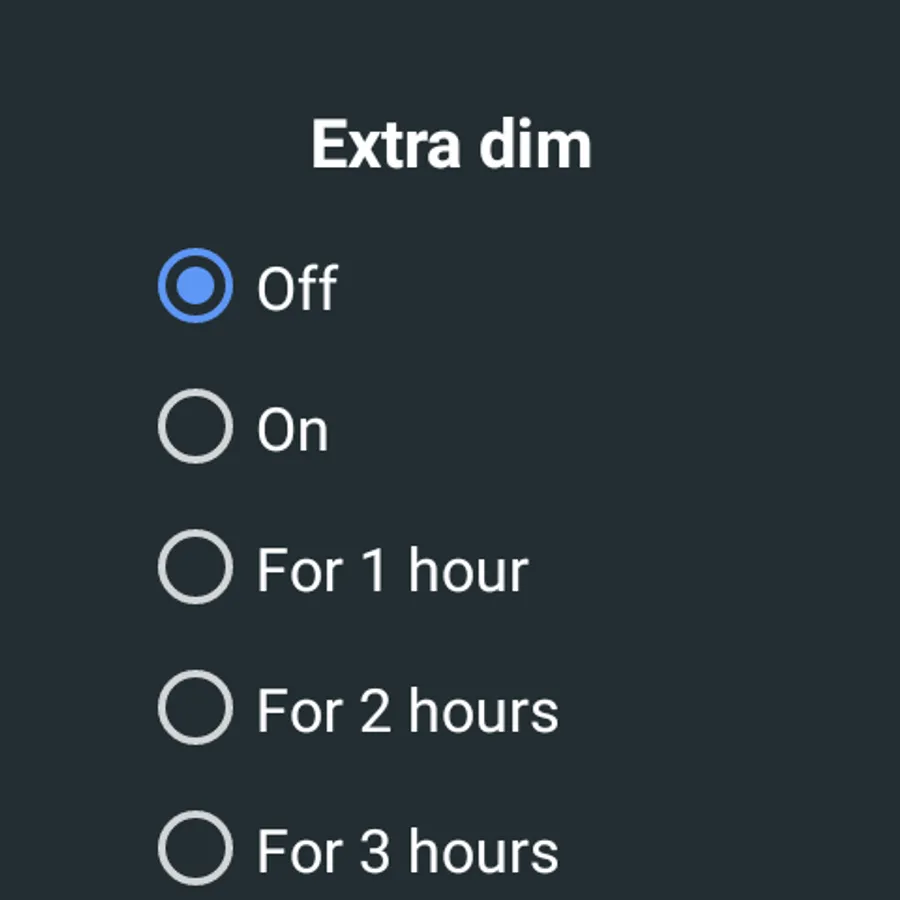The height and width of the screenshot is (900, 900).
Task: Tap the empty circle beside On
Action: coord(195,427)
